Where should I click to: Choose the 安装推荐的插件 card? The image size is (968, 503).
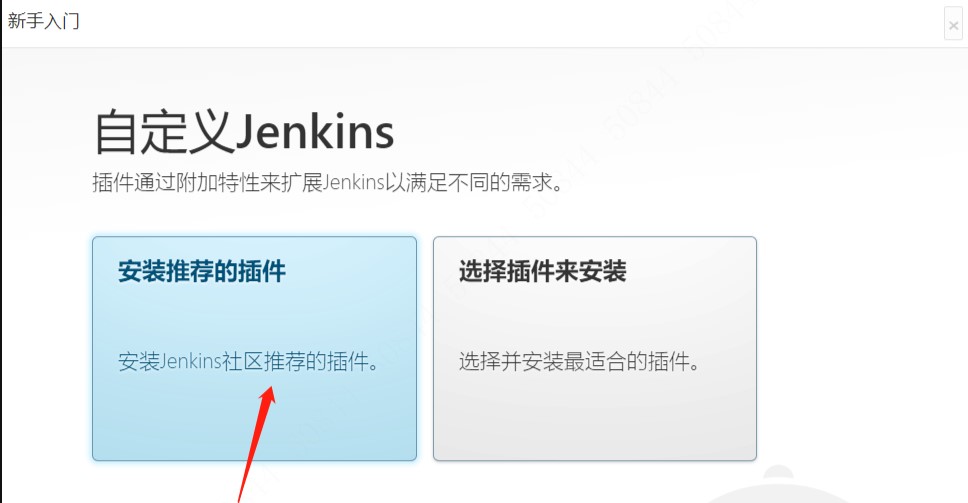pos(254,348)
